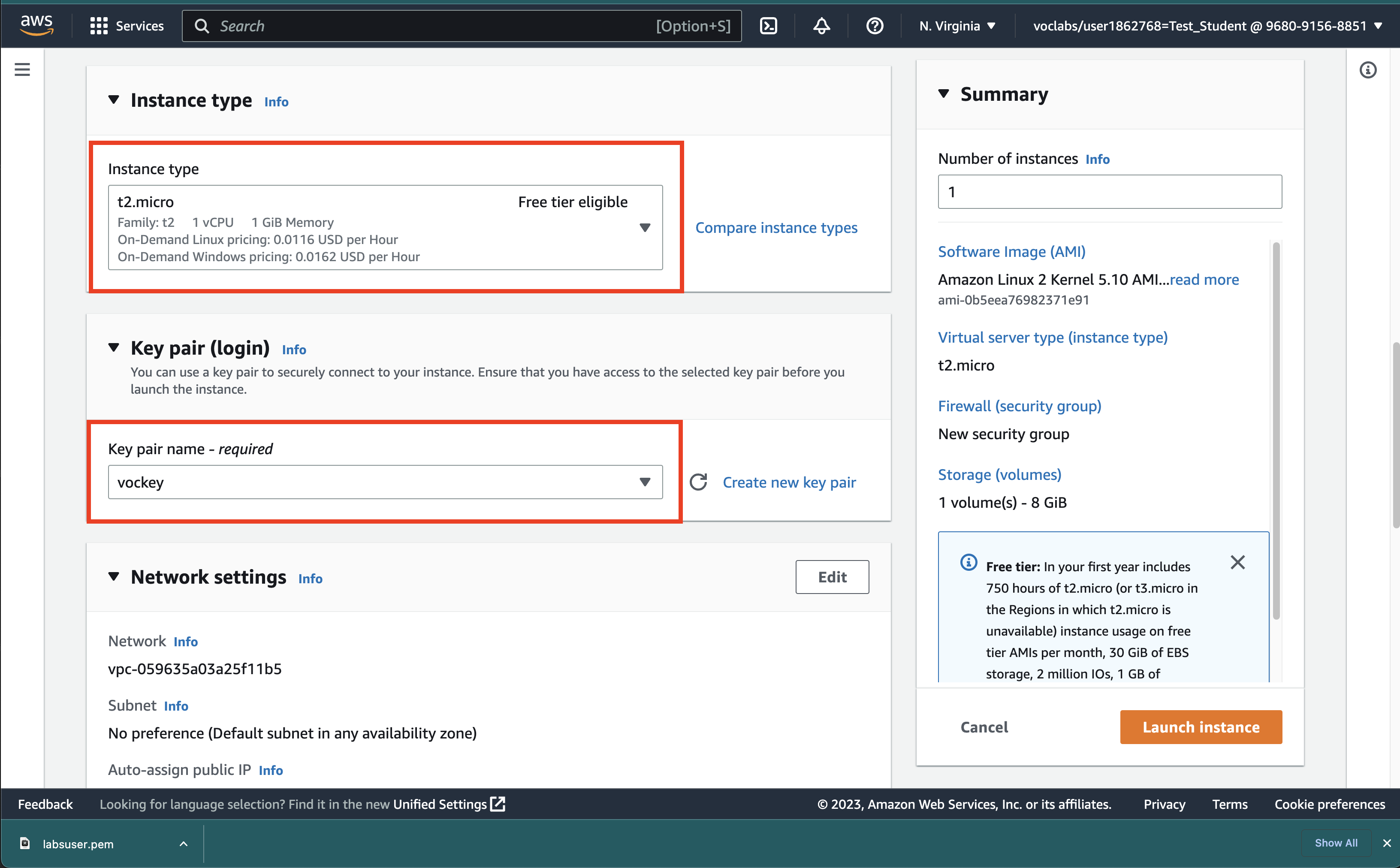The image size is (1400, 868).
Task: Open labsuser.pem download options chevron
Action: pyautogui.click(x=183, y=844)
